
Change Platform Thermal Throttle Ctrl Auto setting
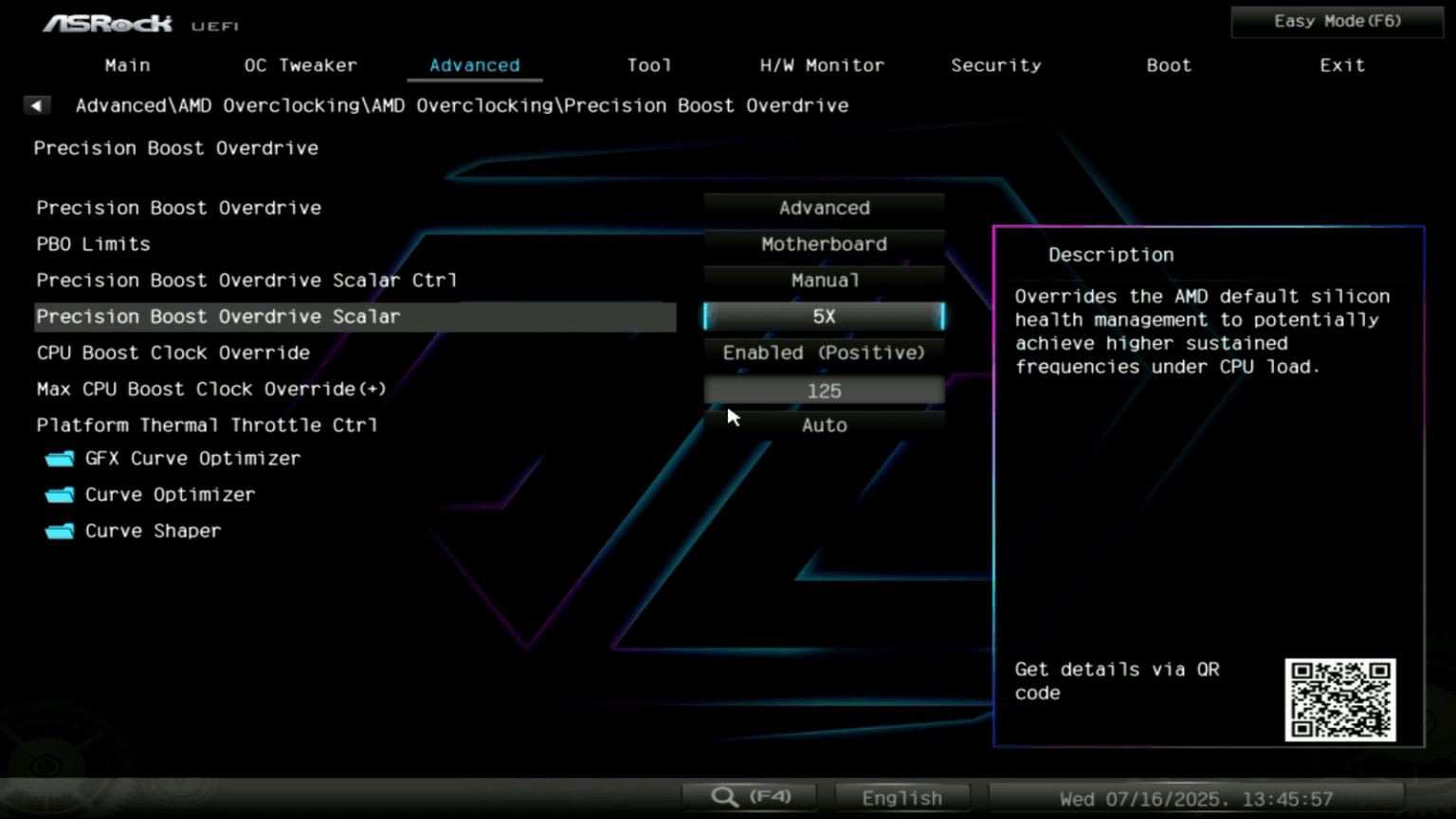[824, 426]
